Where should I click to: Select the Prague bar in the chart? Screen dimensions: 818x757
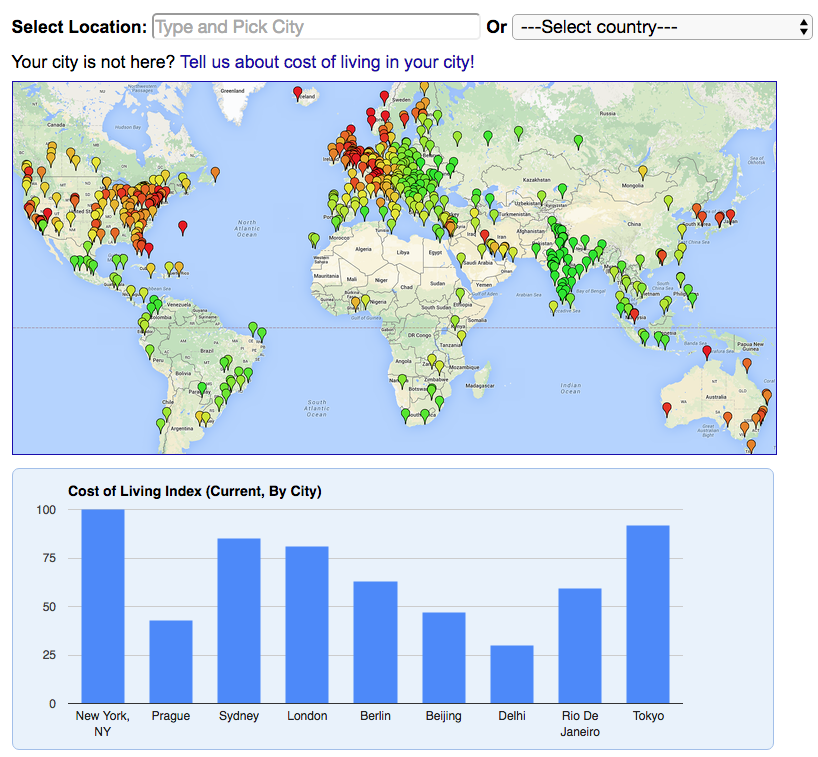coord(171,661)
